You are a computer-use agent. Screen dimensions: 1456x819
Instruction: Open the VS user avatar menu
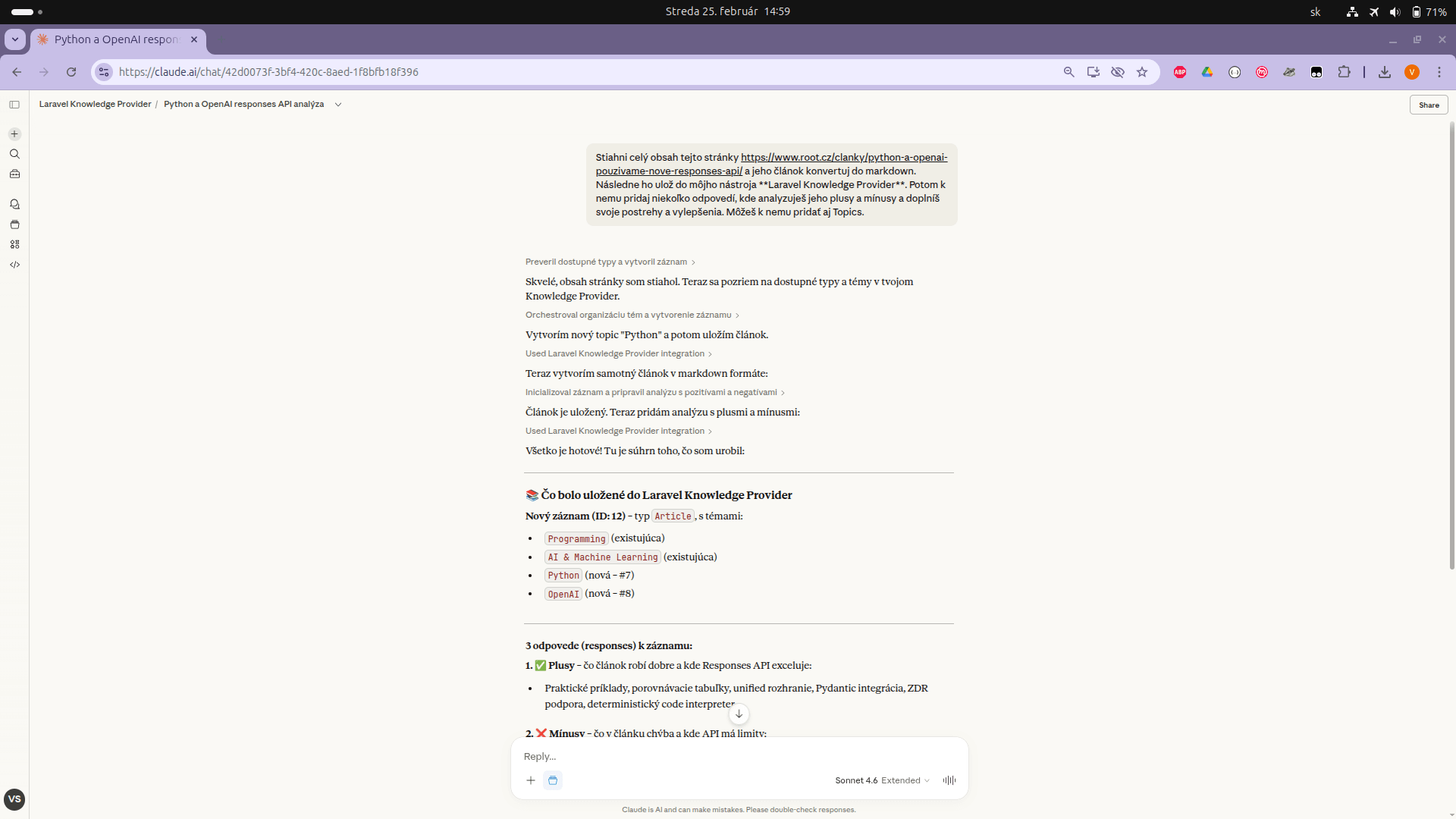14,799
